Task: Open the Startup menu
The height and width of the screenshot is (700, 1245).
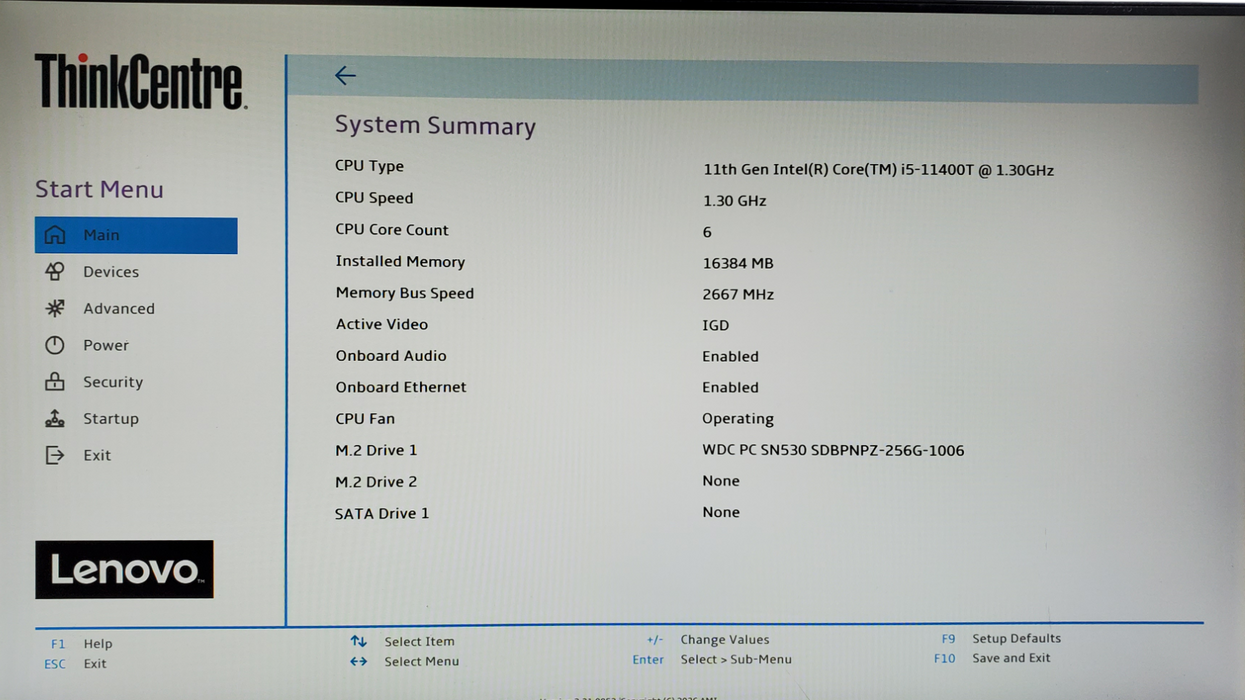Action: (x=111, y=419)
